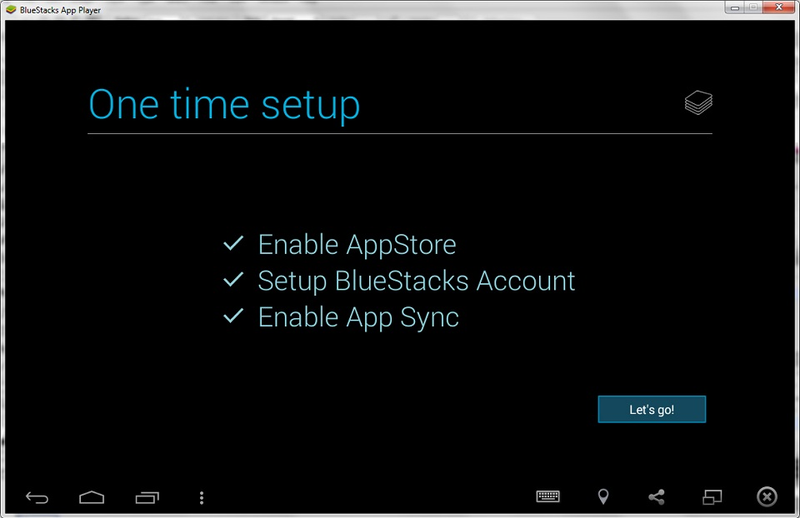Tap the Android back arrow icon
The image size is (800, 518).
point(37,497)
